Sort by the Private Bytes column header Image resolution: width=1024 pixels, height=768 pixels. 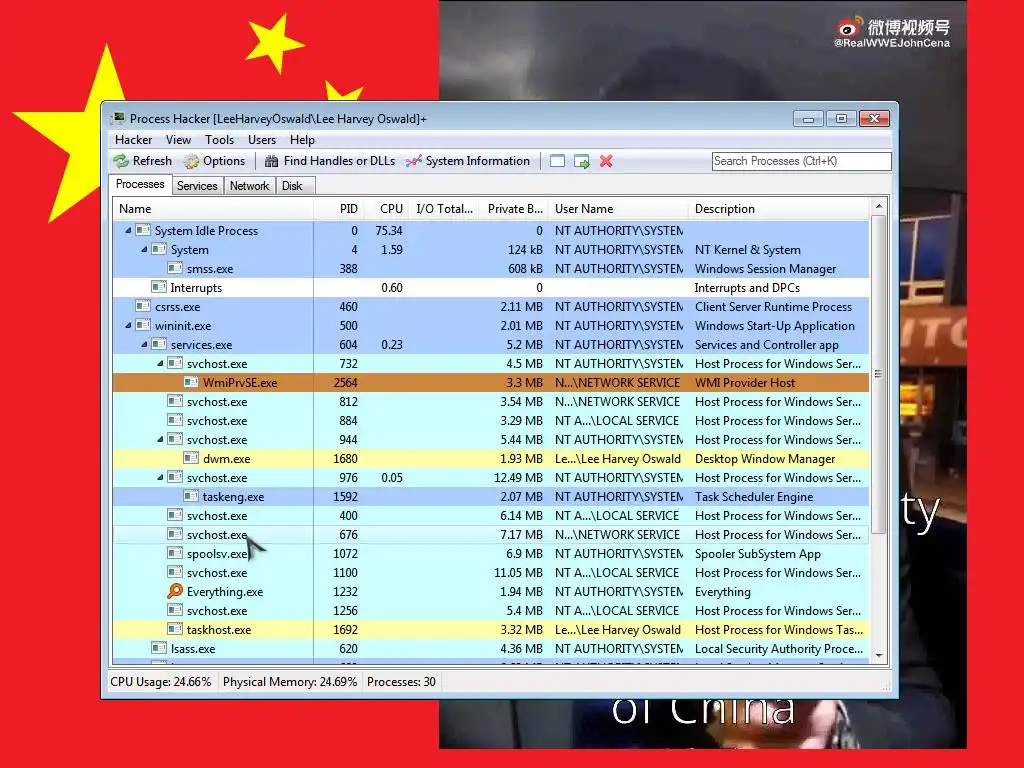(514, 209)
